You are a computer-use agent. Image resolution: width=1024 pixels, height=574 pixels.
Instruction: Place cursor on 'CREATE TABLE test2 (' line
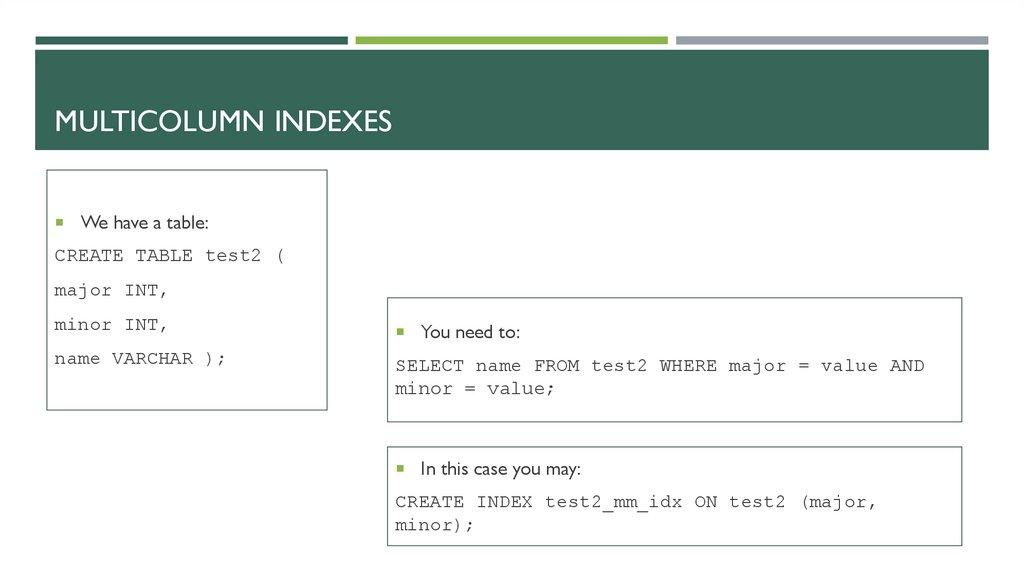(169, 256)
